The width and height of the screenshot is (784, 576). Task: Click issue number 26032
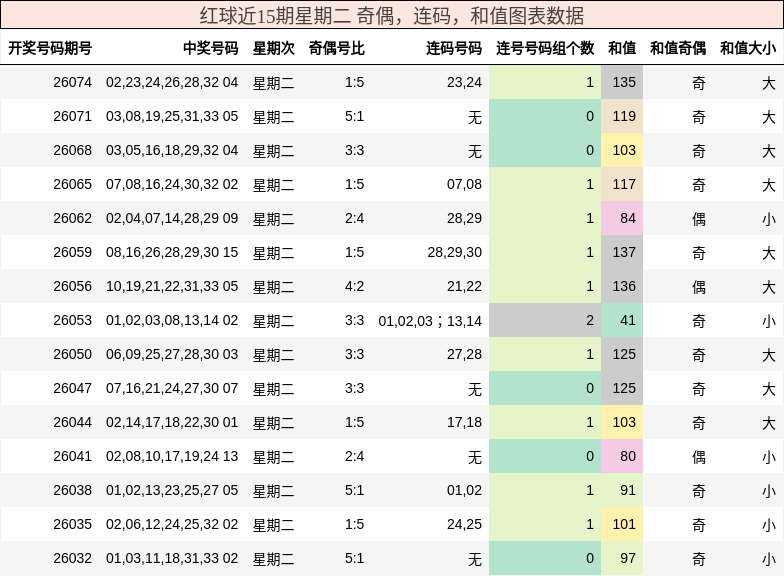click(x=72, y=558)
